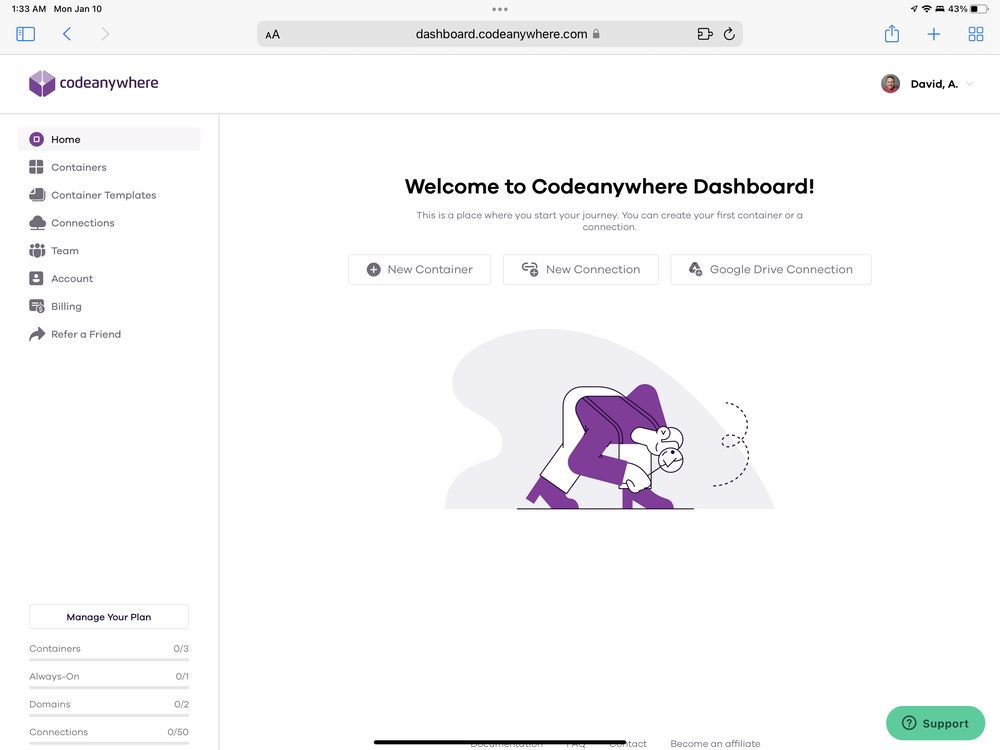Click the Domains 0/2 usage bar
The height and width of the screenshot is (750, 1000).
(x=109, y=716)
